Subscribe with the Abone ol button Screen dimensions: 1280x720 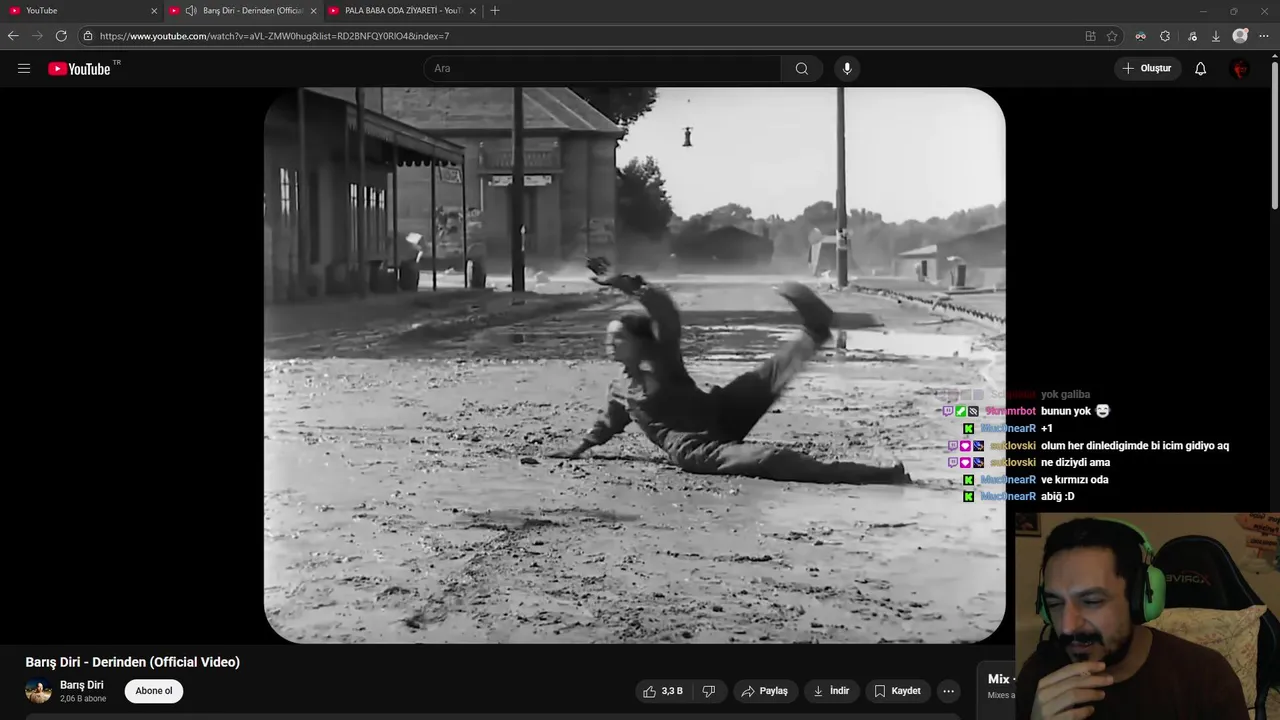[154, 691]
